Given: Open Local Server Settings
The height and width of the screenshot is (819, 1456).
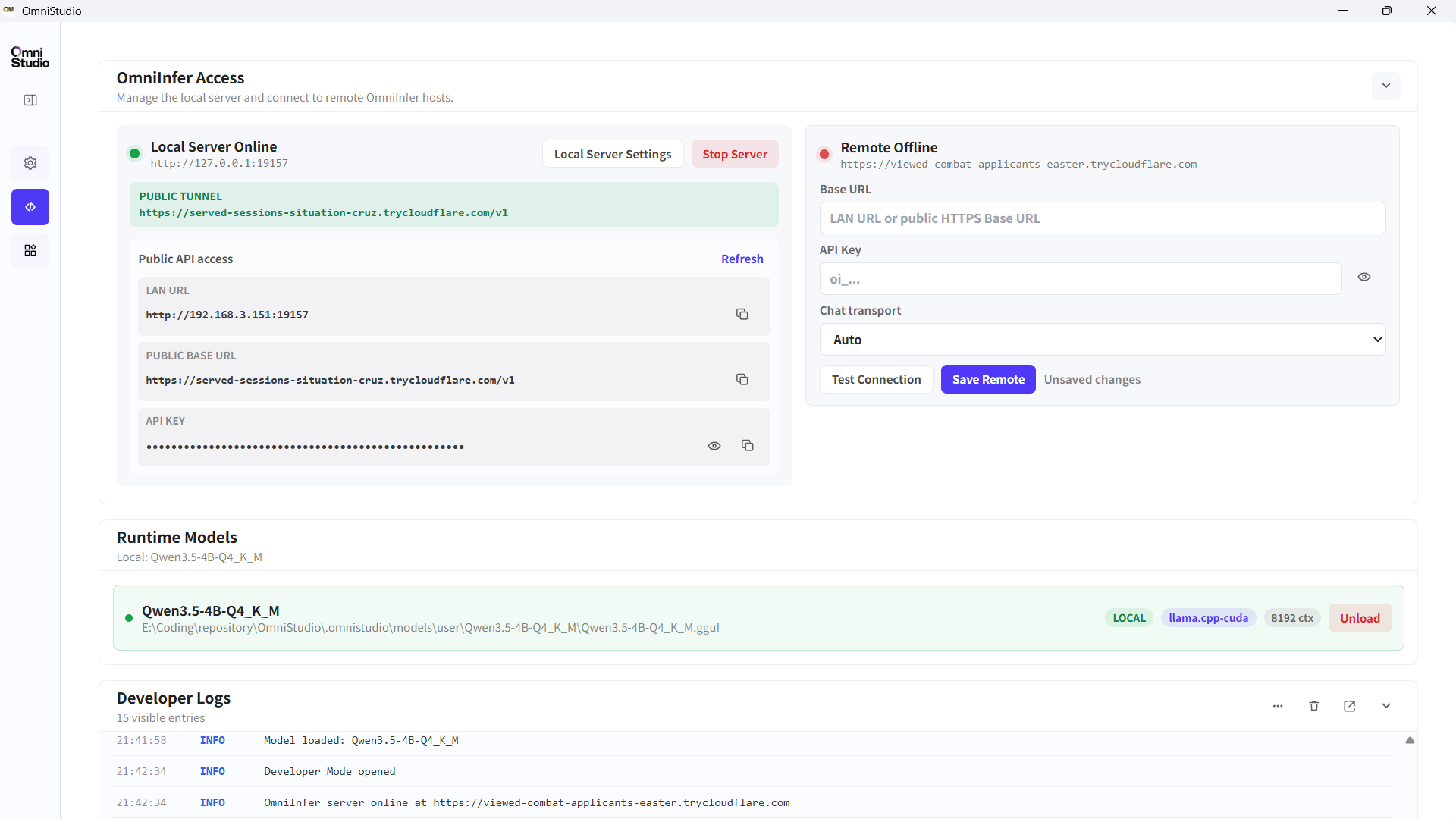Looking at the screenshot, I should [x=613, y=154].
